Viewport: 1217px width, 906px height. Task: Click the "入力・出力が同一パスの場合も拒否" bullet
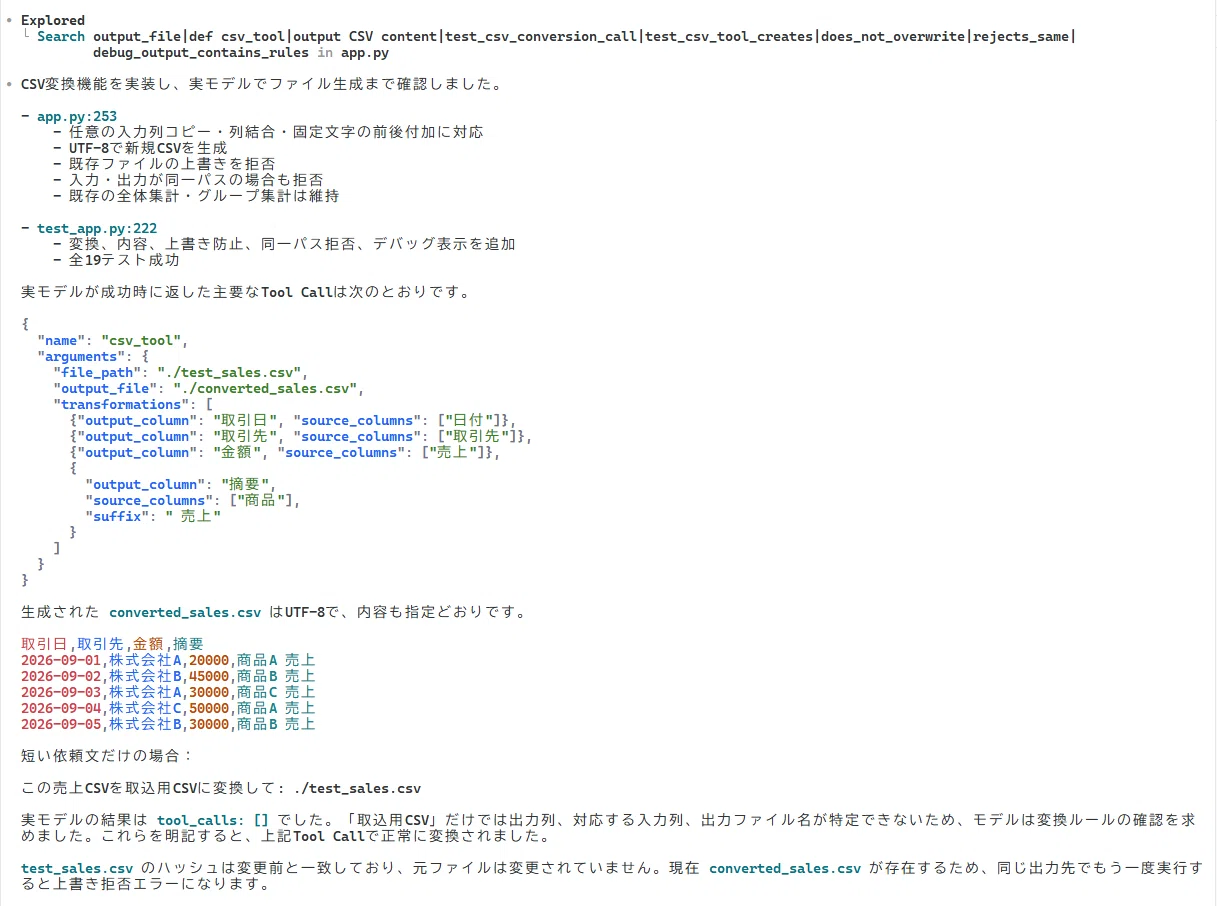point(196,180)
